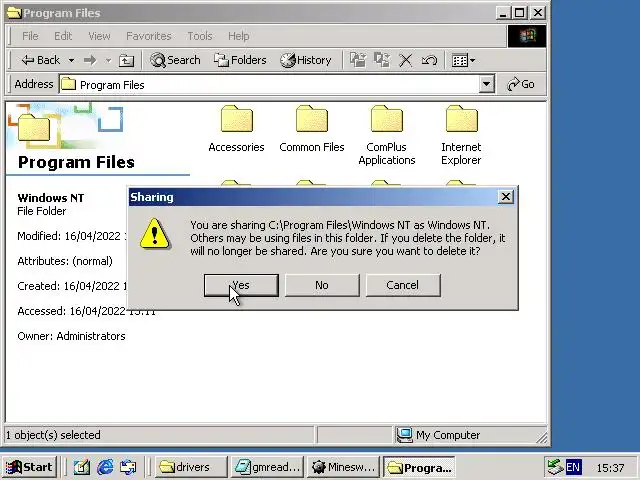Click the My Computer status bar zone

[471, 435]
